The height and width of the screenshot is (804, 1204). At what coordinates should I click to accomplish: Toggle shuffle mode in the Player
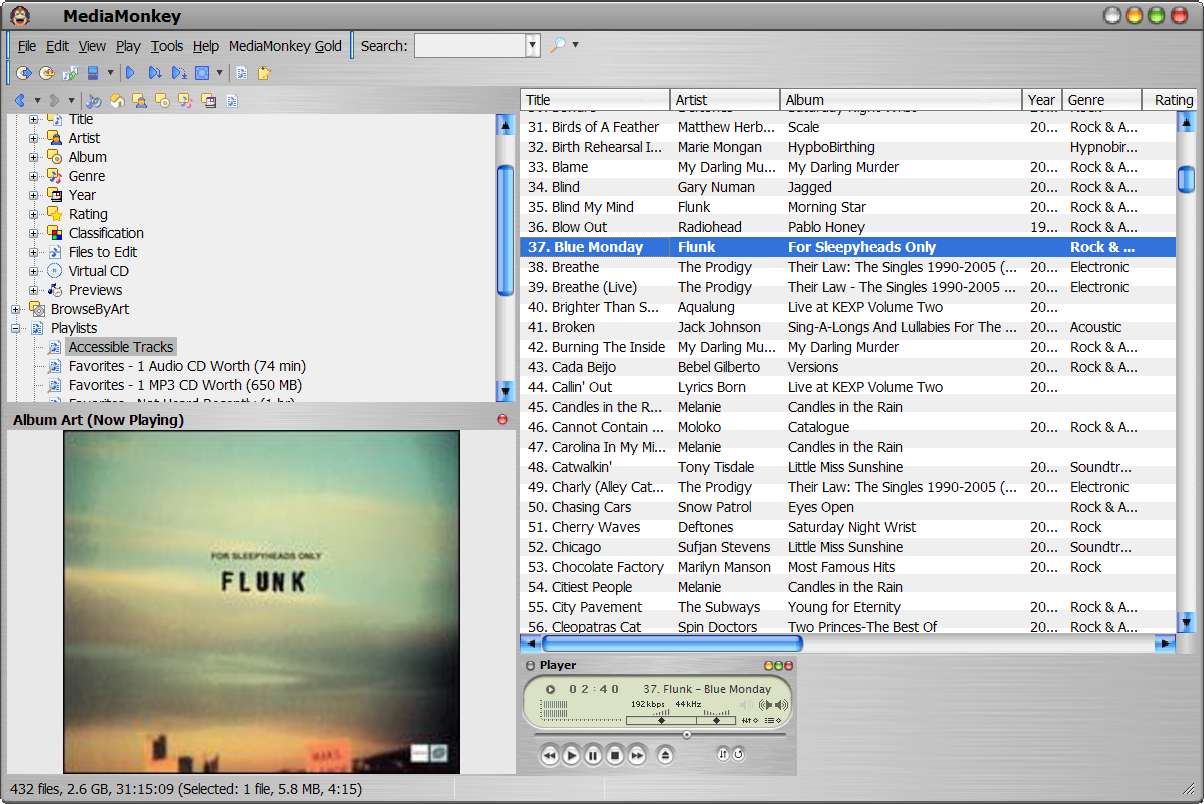tap(723, 754)
